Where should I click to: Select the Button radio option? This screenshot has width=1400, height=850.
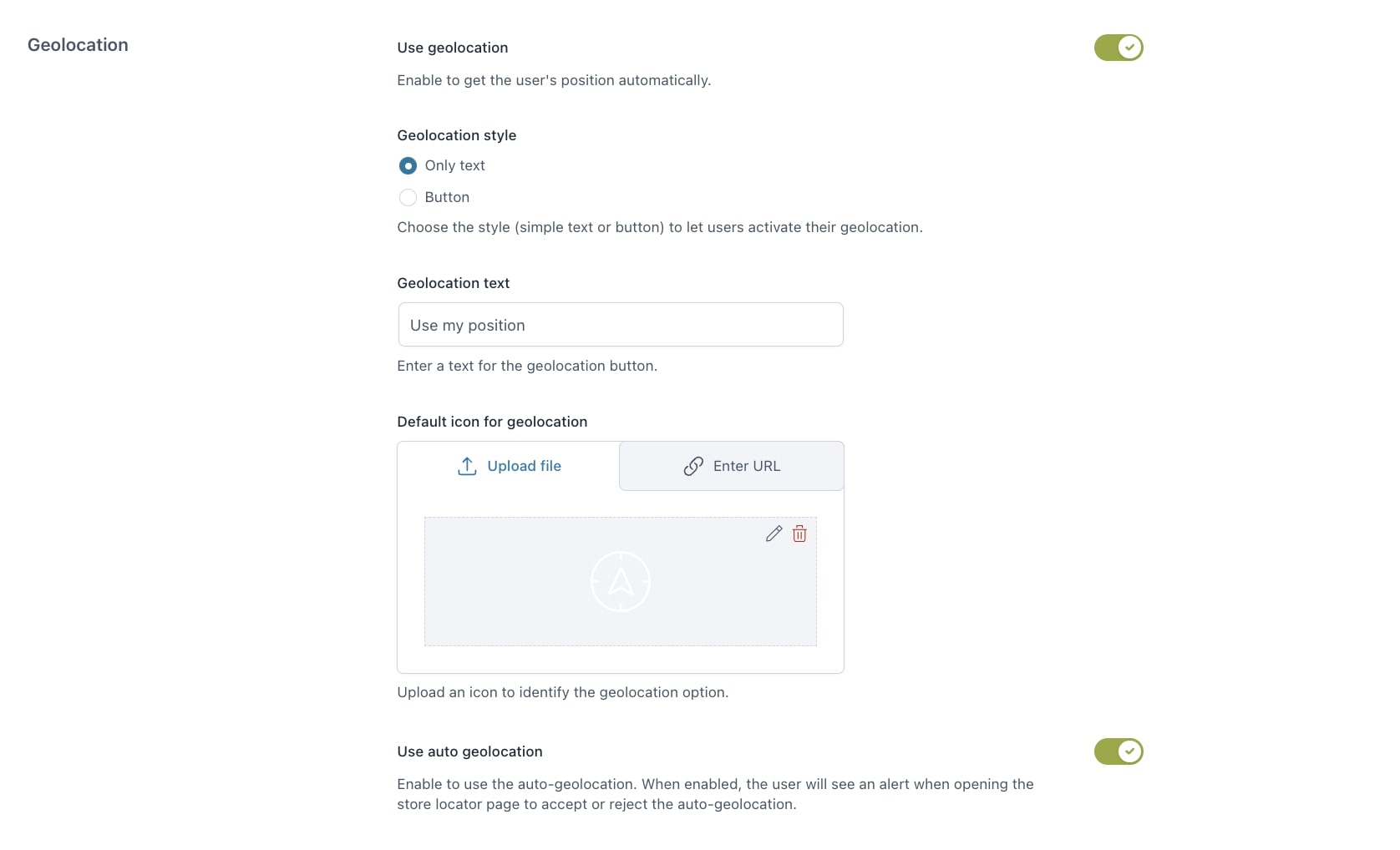click(408, 197)
